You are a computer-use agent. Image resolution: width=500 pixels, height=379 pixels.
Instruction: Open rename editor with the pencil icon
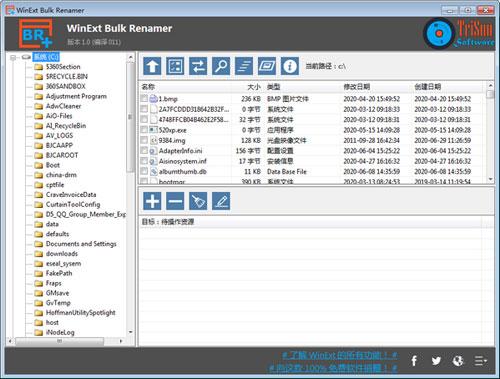(x=221, y=201)
